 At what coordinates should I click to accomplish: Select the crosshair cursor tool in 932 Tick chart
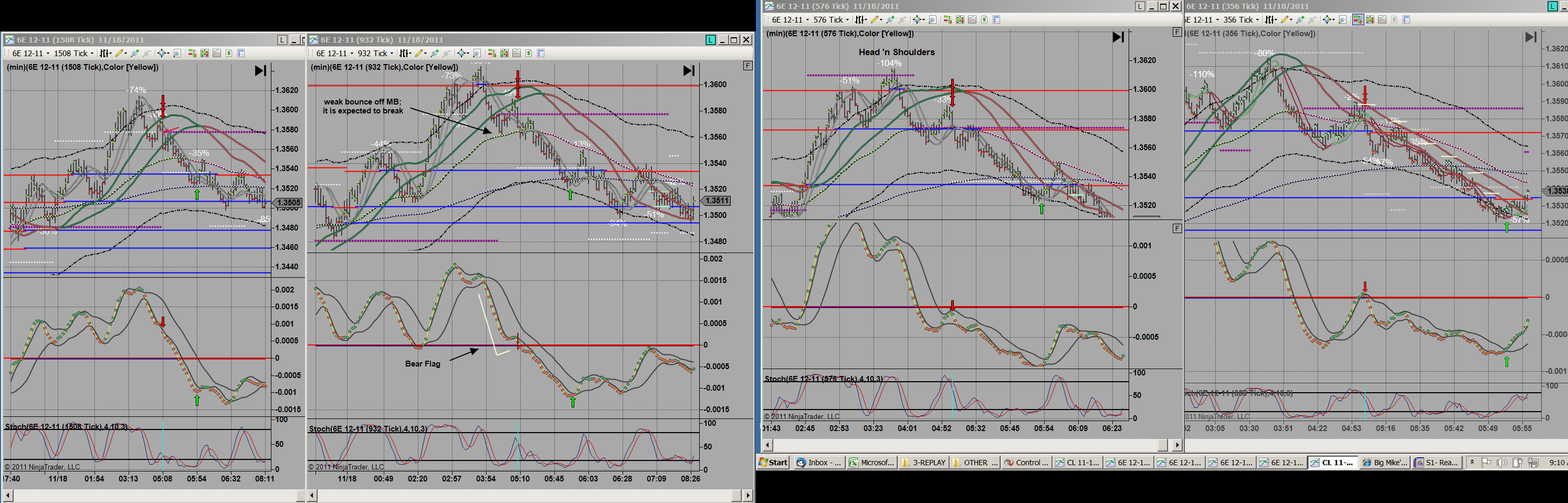[x=462, y=54]
